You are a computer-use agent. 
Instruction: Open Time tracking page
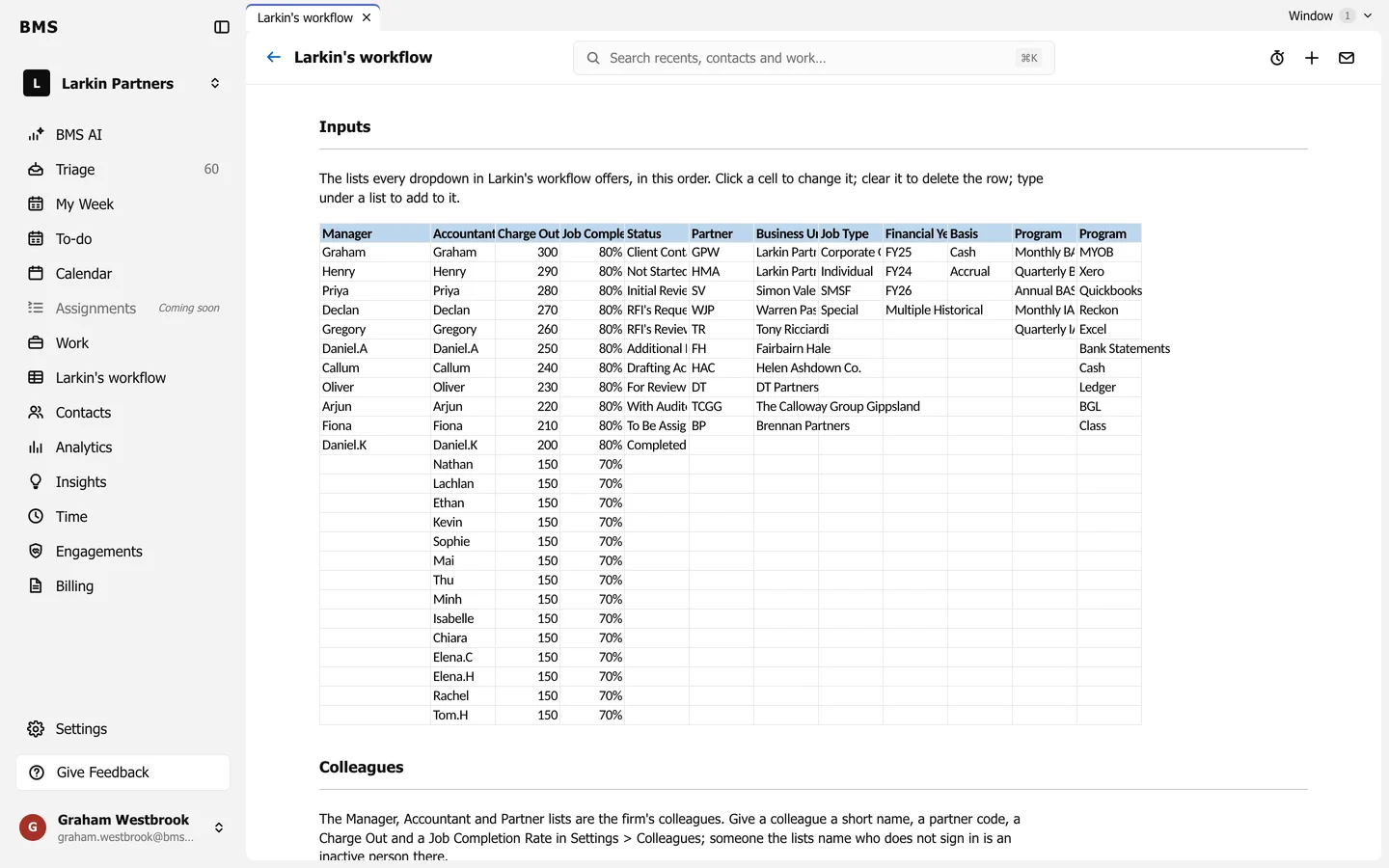[123, 517]
